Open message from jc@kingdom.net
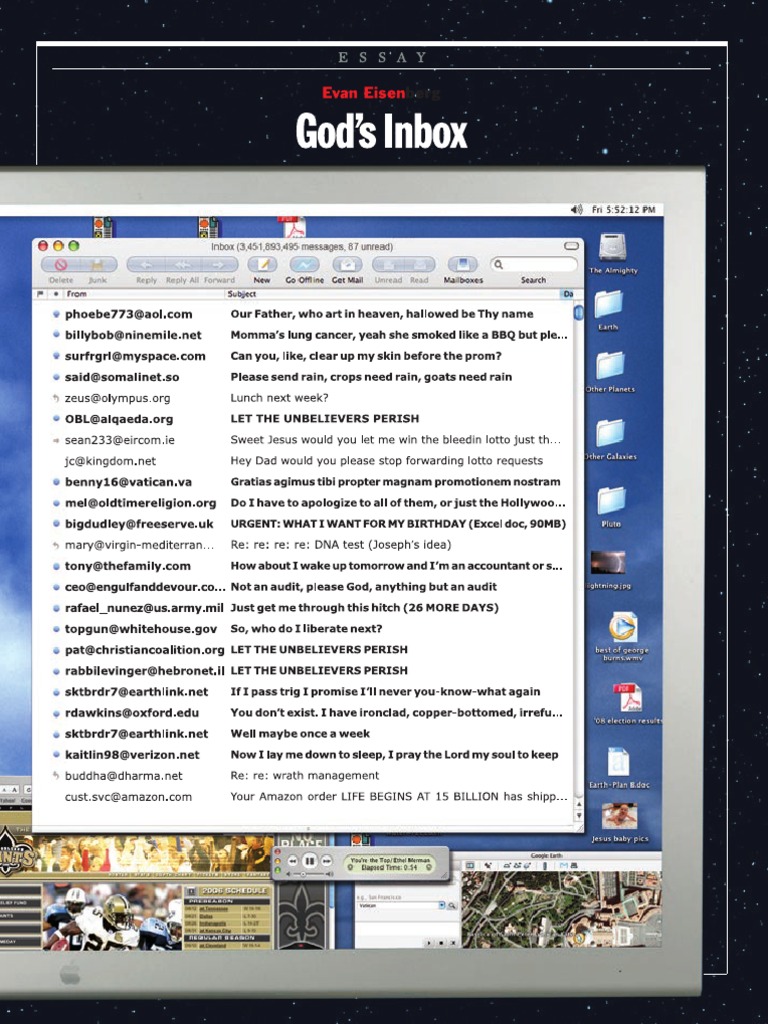The width and height of the screenshot is (768, 1024). 303,461
